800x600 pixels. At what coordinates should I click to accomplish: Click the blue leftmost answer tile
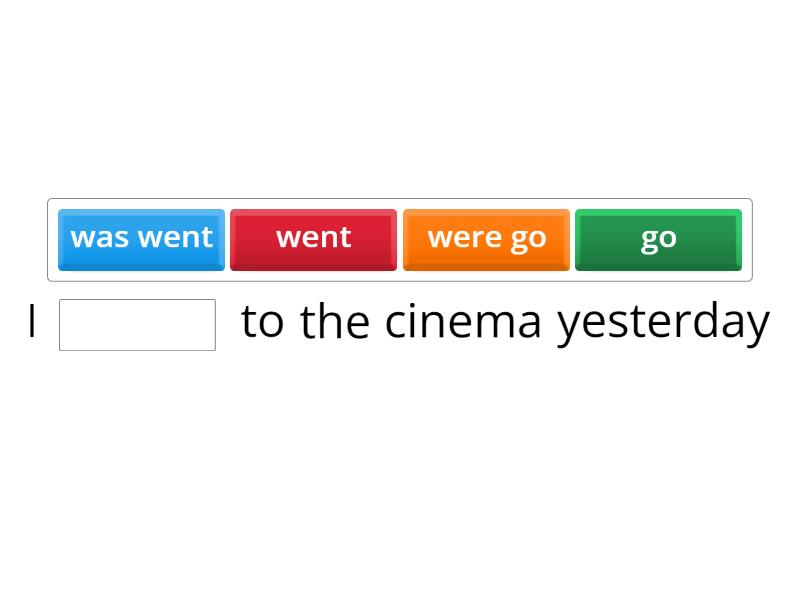pos(141,238)
